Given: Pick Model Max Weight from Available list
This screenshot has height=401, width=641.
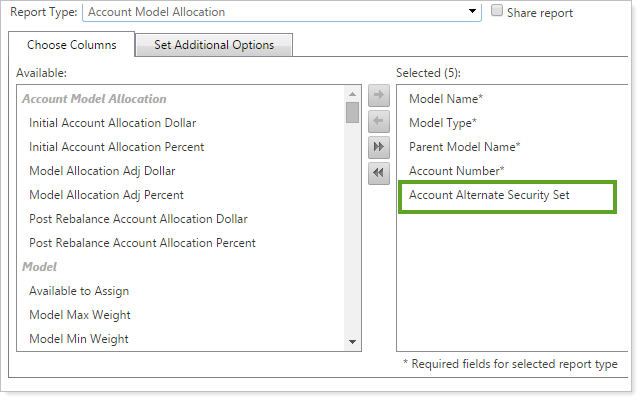Looking at the screenshot, I should (x=80, y=315).
